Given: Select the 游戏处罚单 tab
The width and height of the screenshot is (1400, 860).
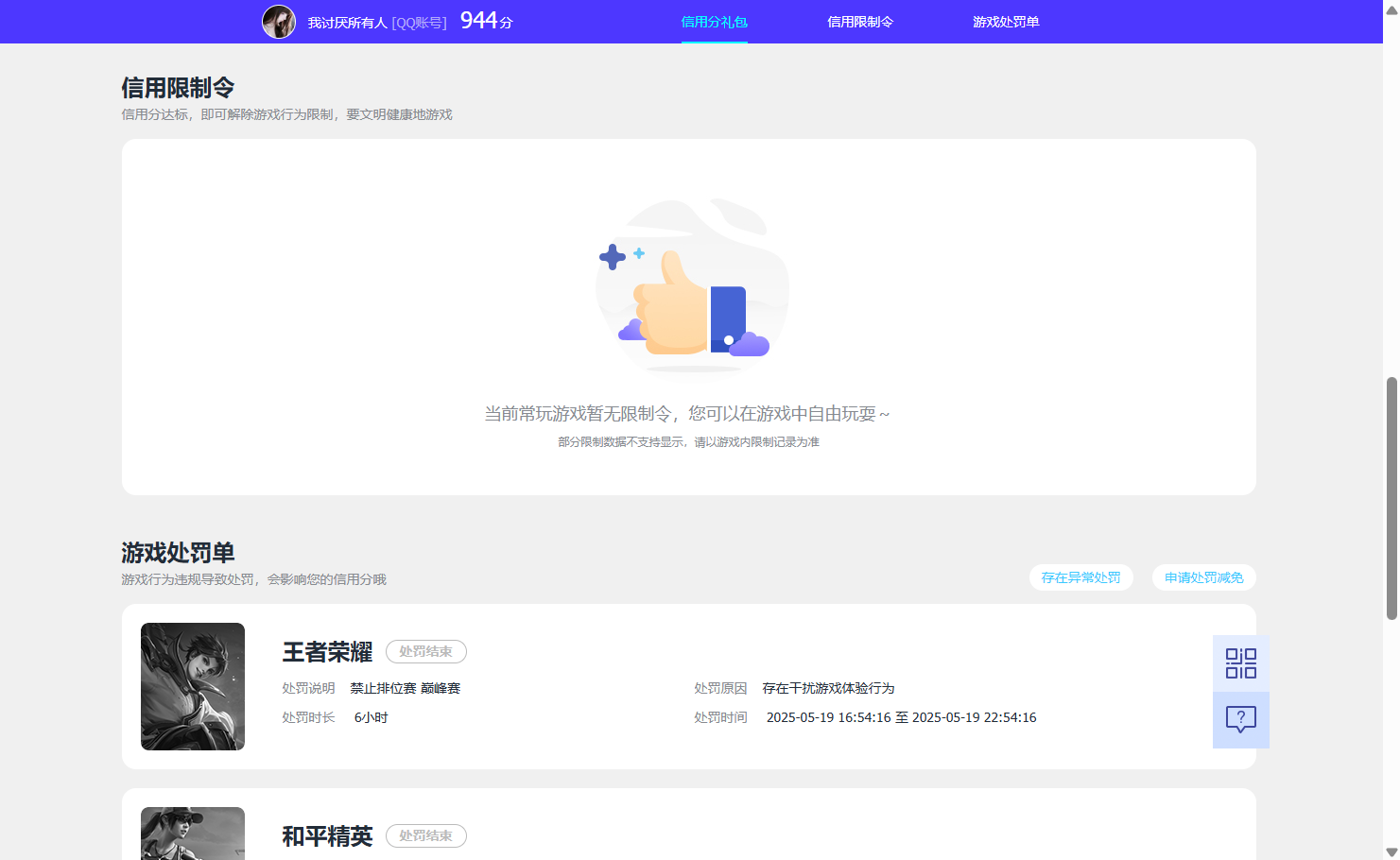Looking at the screenshot, I should point(1005,21).
